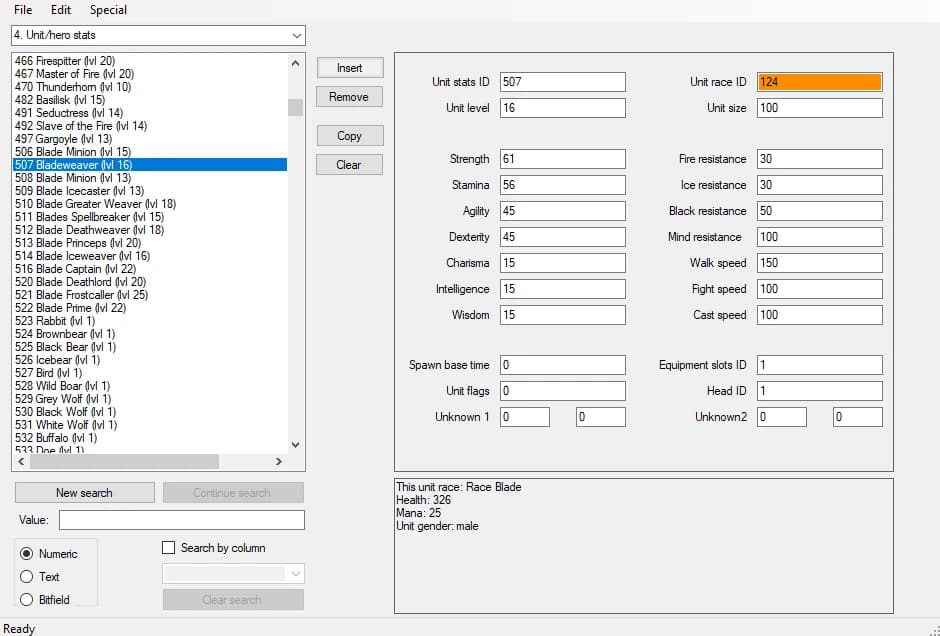Click the Insert button
Screen dimensions: 940x636
click(350, 68)
